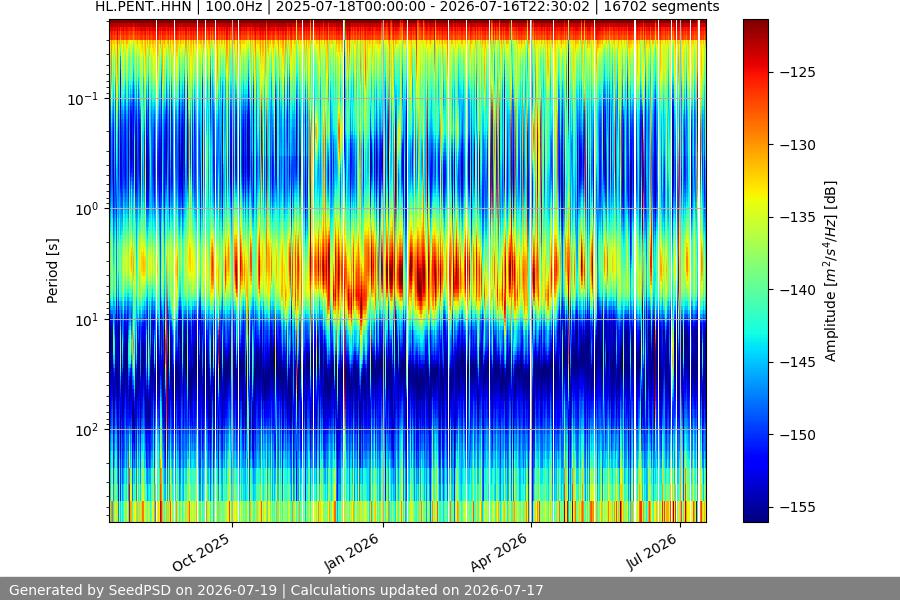Click the 'Amplitude [m²/s⁴/Hz] [dB]' colorbar label
900x600 pixels.
pos(831,271)
